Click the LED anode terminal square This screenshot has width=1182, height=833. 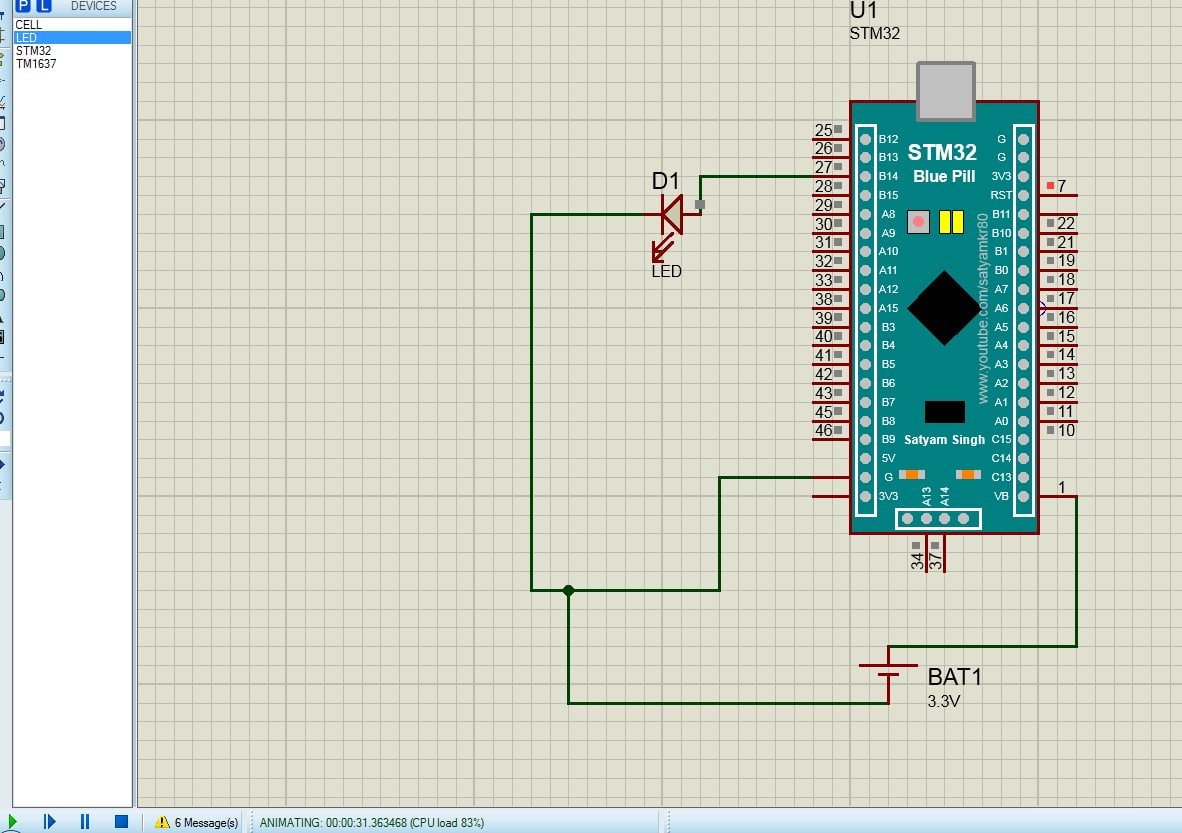coord(700,204)
